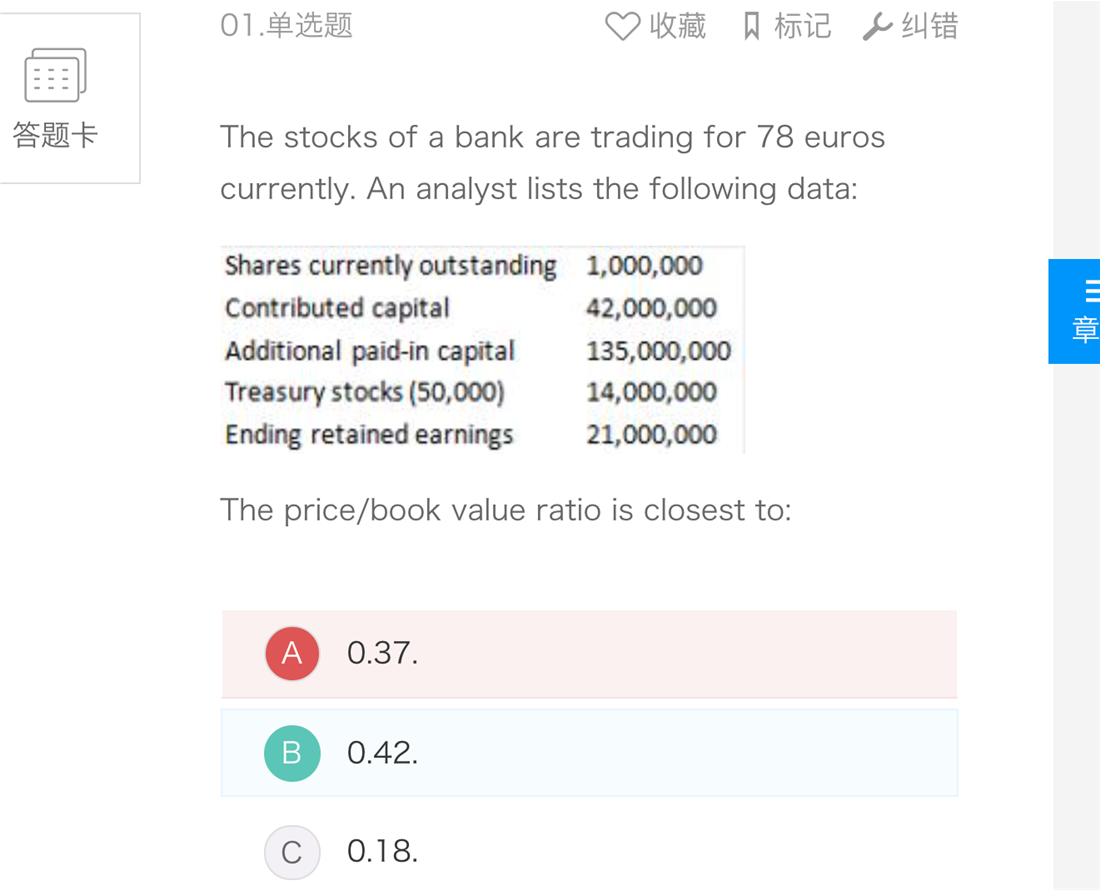Click the heart icon to favorite question

[x=622, y=27]
